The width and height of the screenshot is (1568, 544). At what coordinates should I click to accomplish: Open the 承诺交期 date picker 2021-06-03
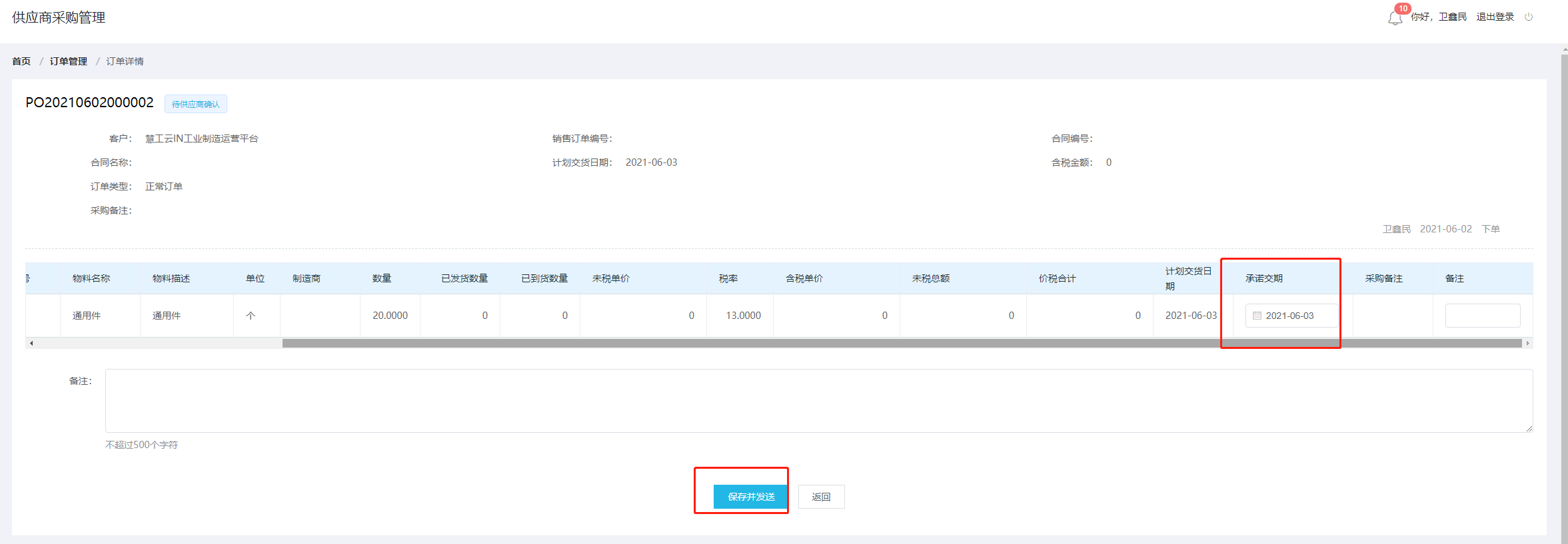[1290, 316]
